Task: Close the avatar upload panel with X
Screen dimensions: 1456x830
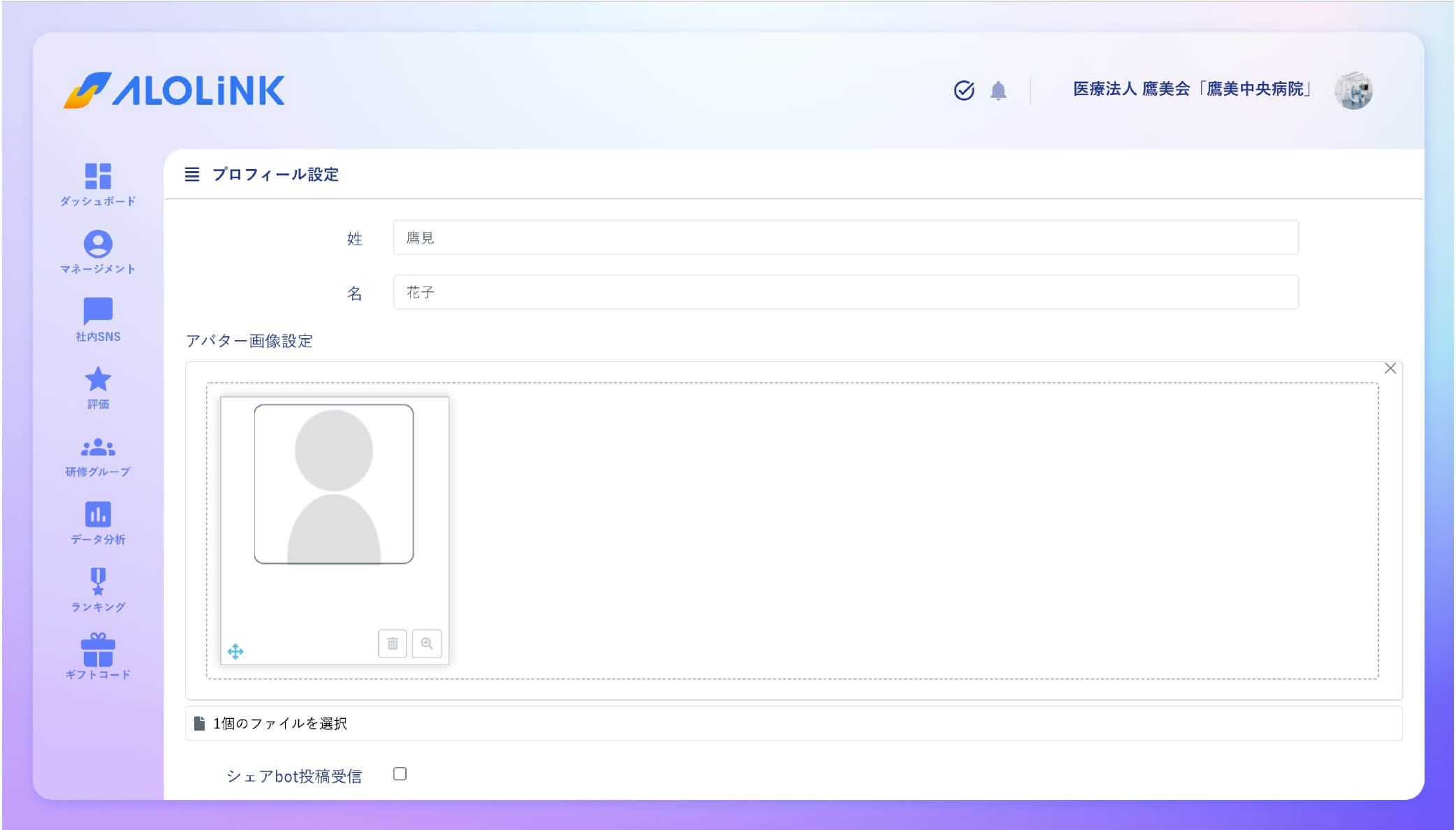Action: [x=1390, y=369]
